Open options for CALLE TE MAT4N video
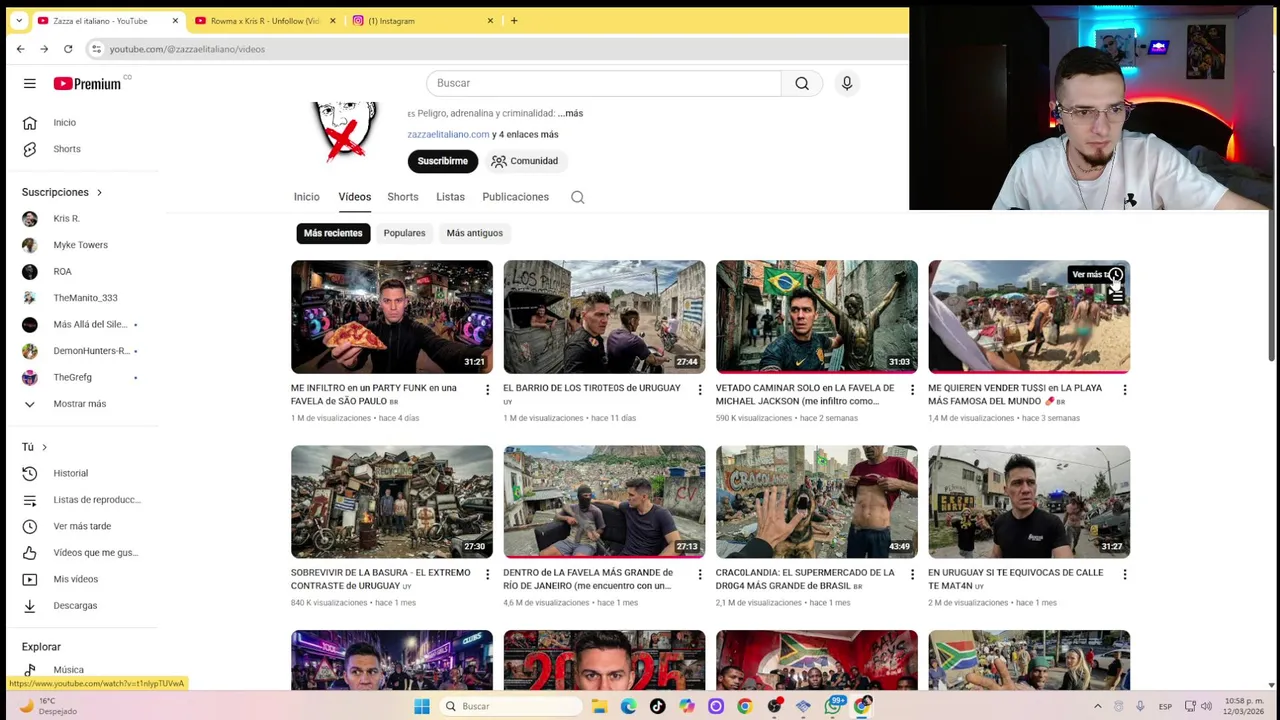The height and width of the screenshot is (720, 1280). pos(1124,575)
